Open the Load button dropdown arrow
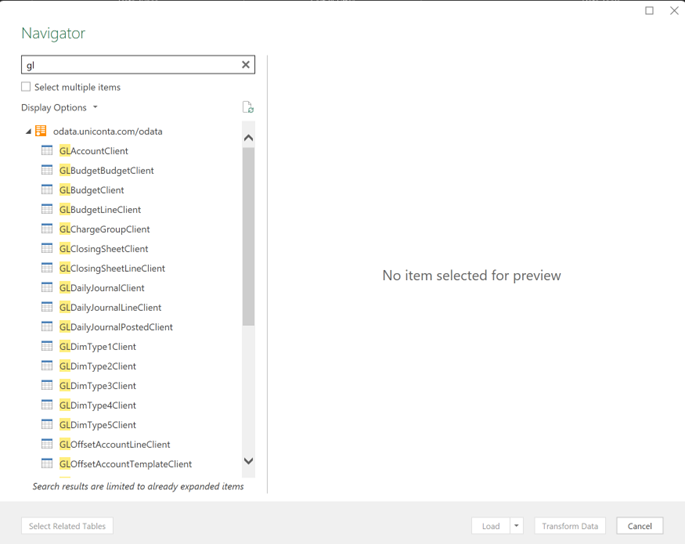 point(517,526)
